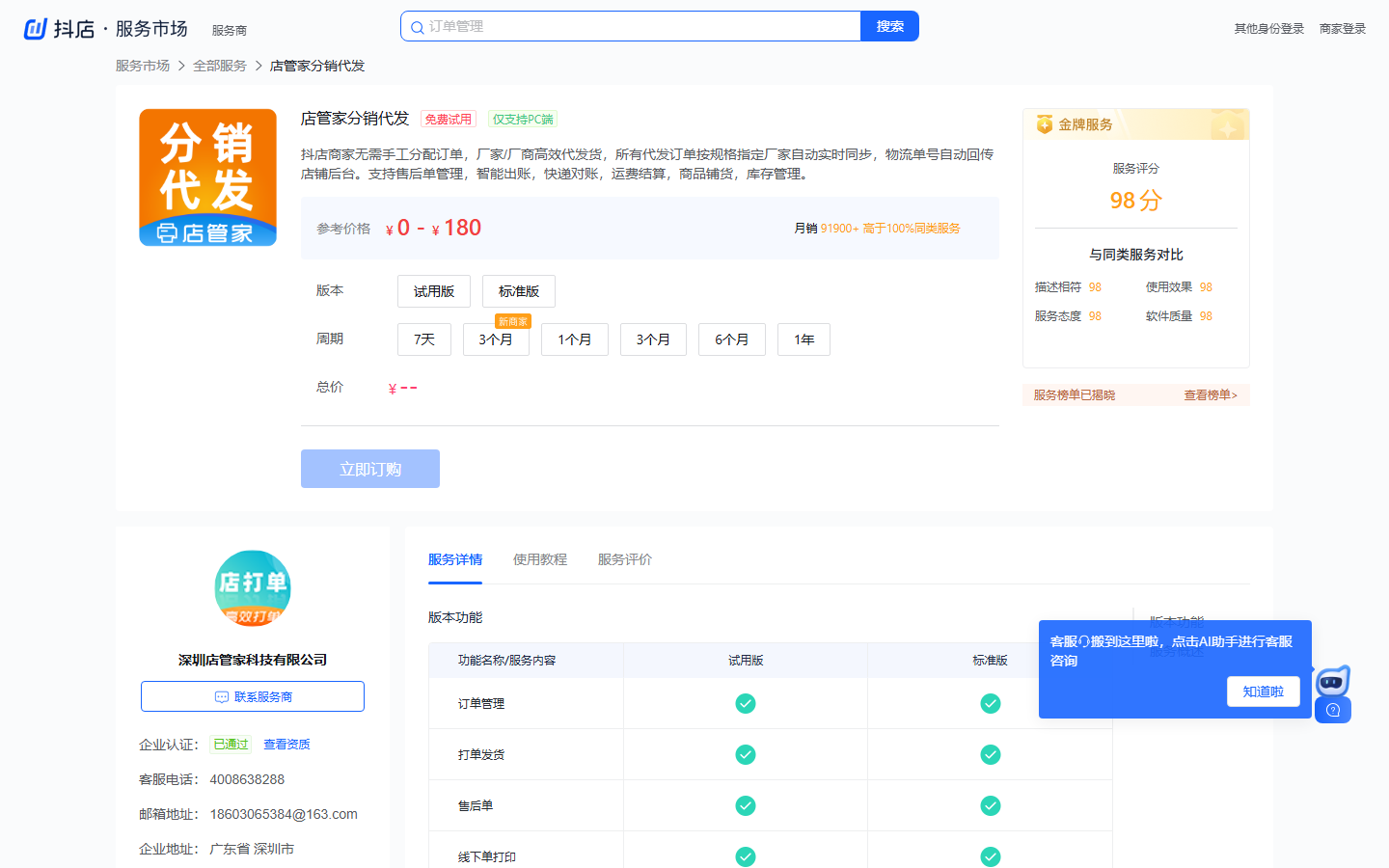Click the 售后单 试用版 checkmark icon
This screenshot has width=1389, height=868.
click(x=746, y=805)
